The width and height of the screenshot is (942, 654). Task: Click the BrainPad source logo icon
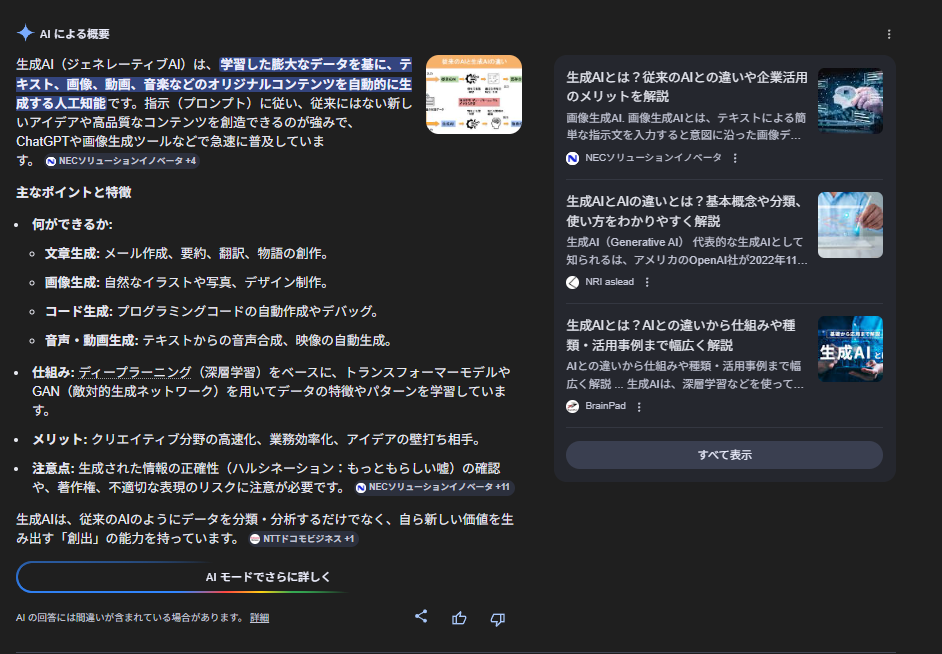(573, 407)
